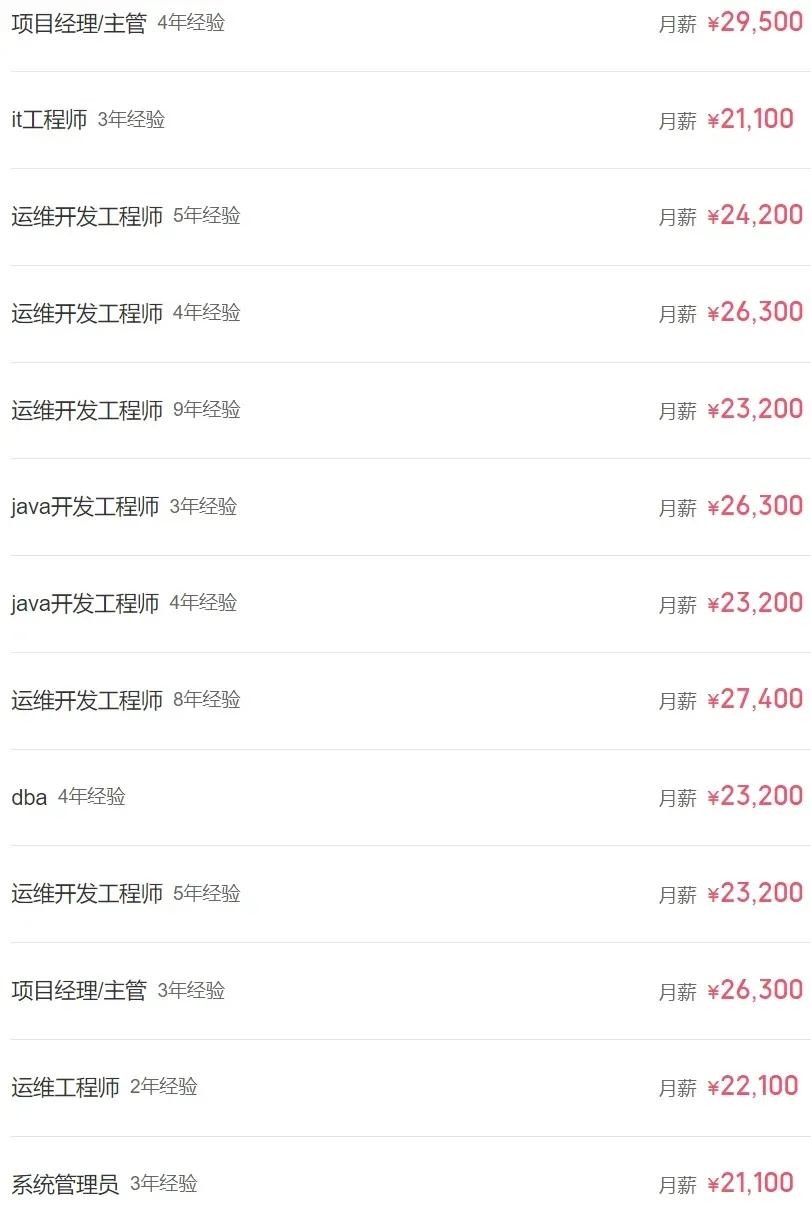
Task: Open the 系统管理员 3年经验 listing
Action: 65,1184
